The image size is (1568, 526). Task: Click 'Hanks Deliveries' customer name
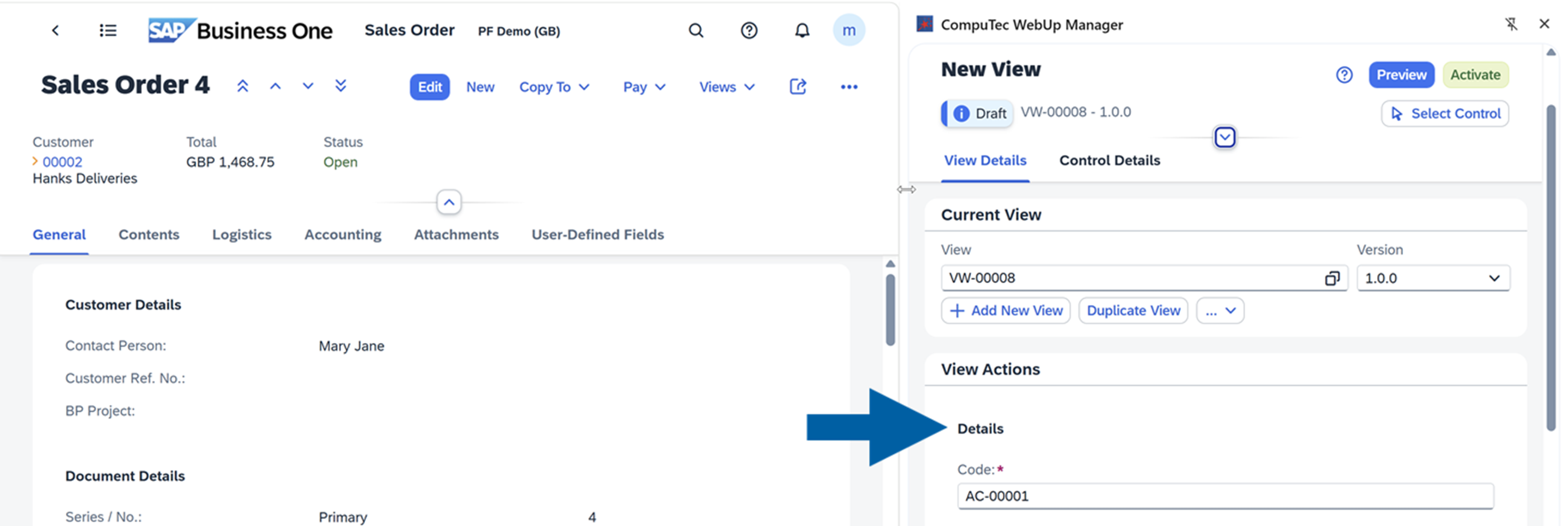tap(84, 178)
